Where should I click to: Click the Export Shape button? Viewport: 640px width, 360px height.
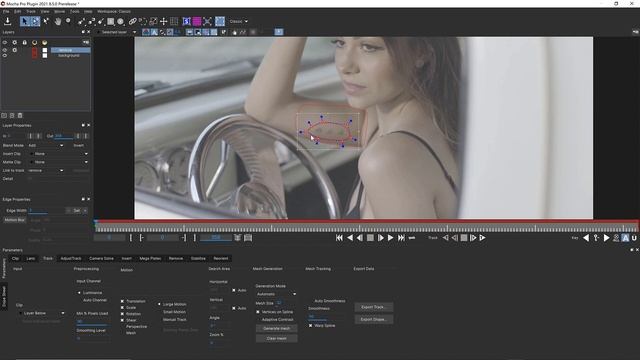373,319
